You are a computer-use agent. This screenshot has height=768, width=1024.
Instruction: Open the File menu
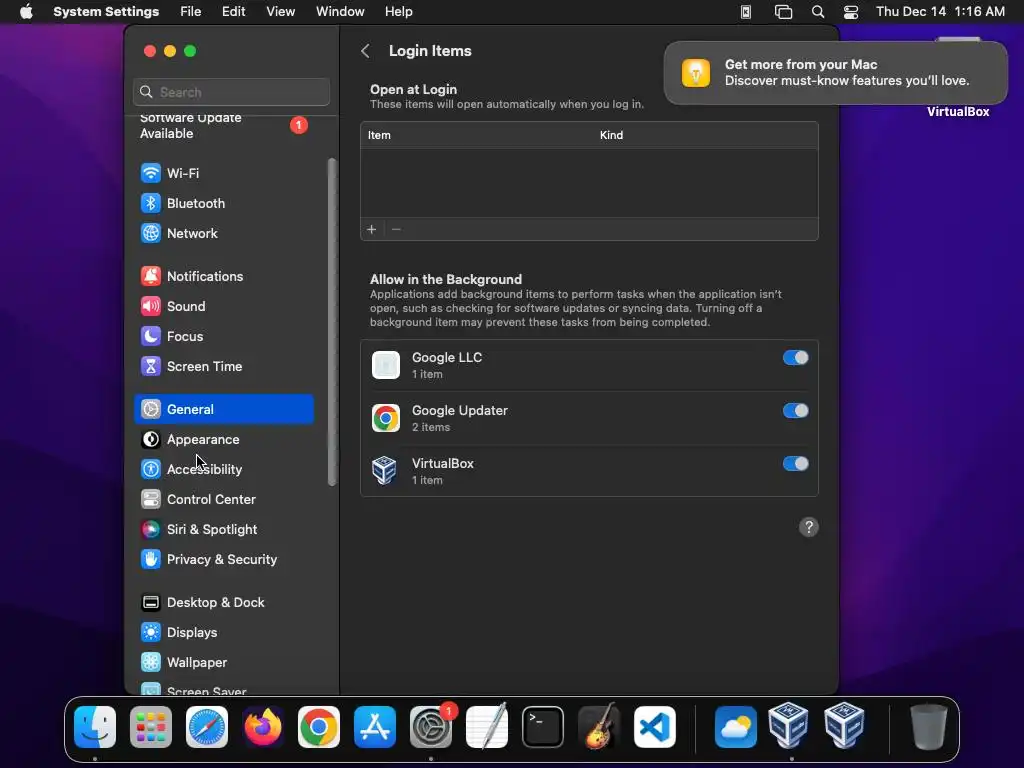pos(191,12)
